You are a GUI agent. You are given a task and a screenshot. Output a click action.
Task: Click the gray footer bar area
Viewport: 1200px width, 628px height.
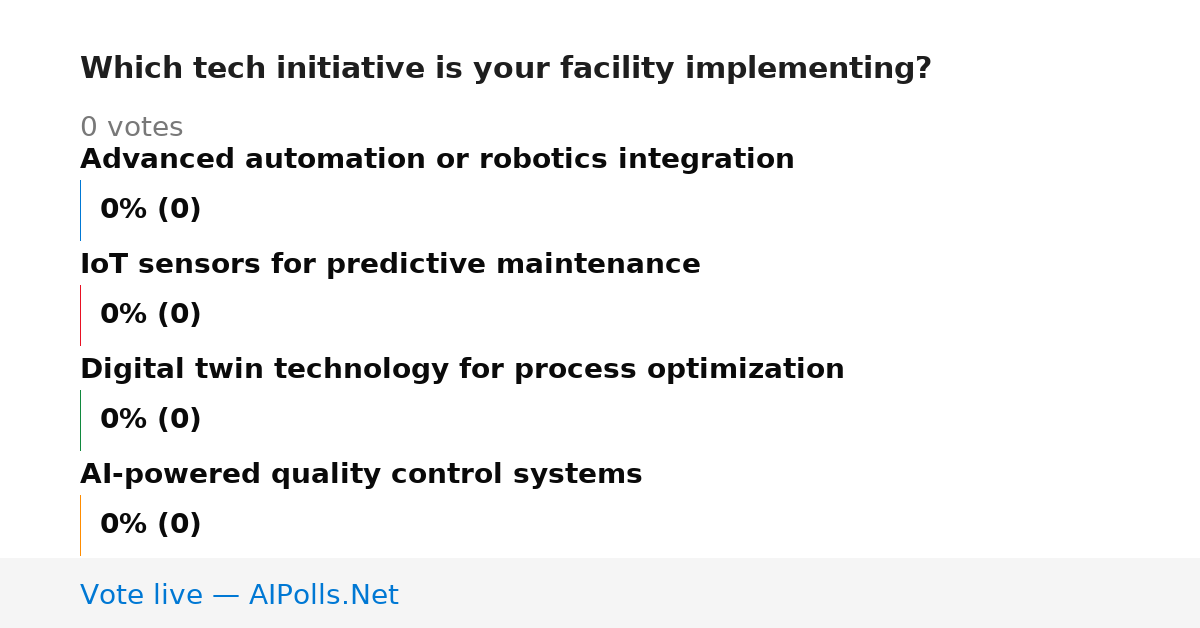[x=600, y=593]
